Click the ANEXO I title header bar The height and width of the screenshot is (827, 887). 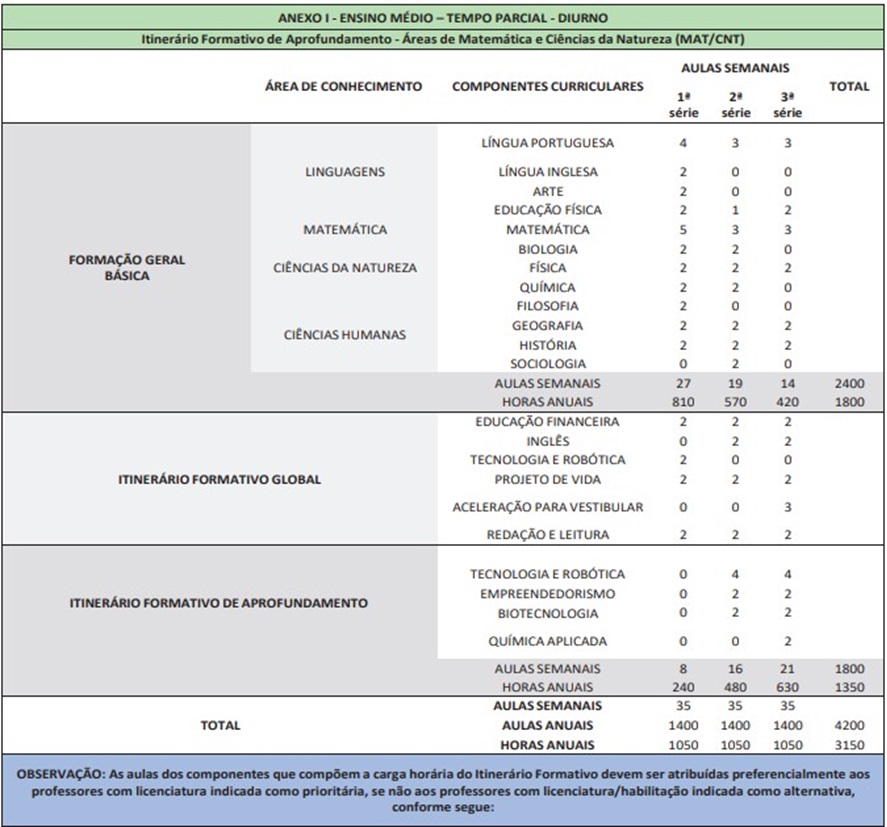tap(443, 18)
